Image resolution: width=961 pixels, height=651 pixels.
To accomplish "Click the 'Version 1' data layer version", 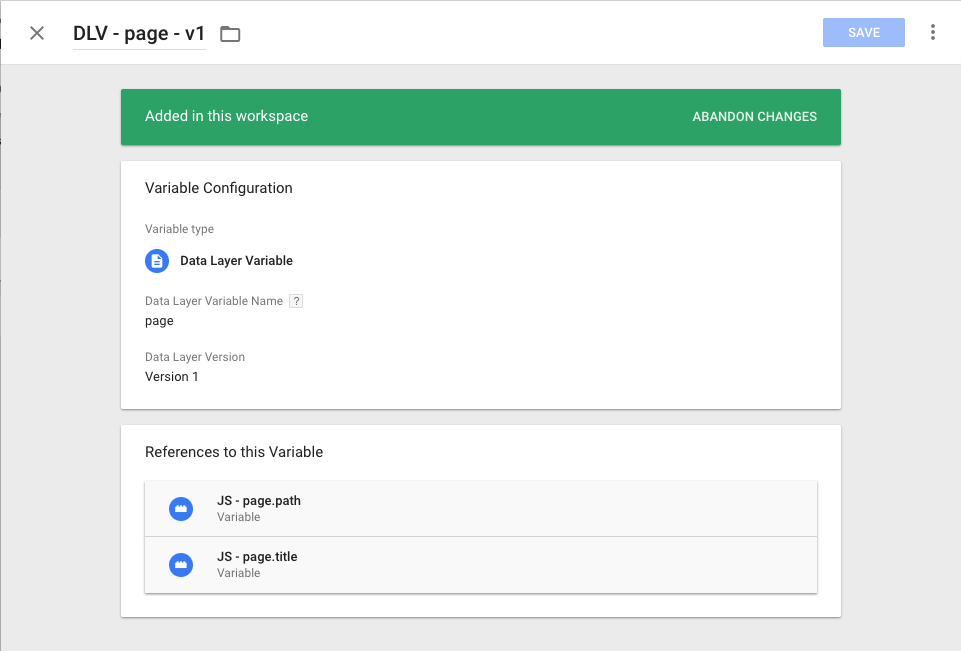I will point(172,377).
